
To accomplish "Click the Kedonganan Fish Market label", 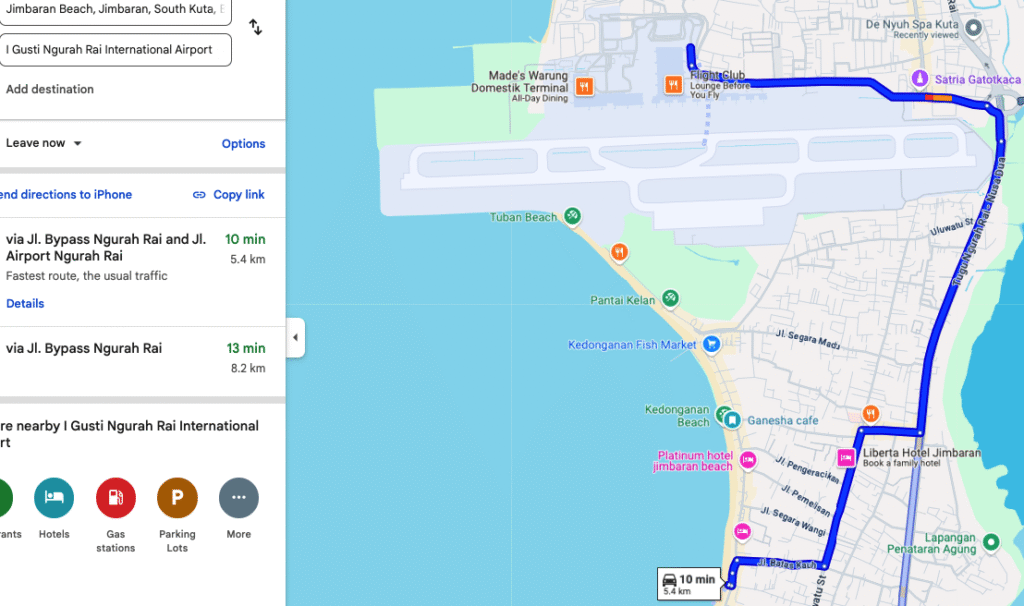I will 632,345.
